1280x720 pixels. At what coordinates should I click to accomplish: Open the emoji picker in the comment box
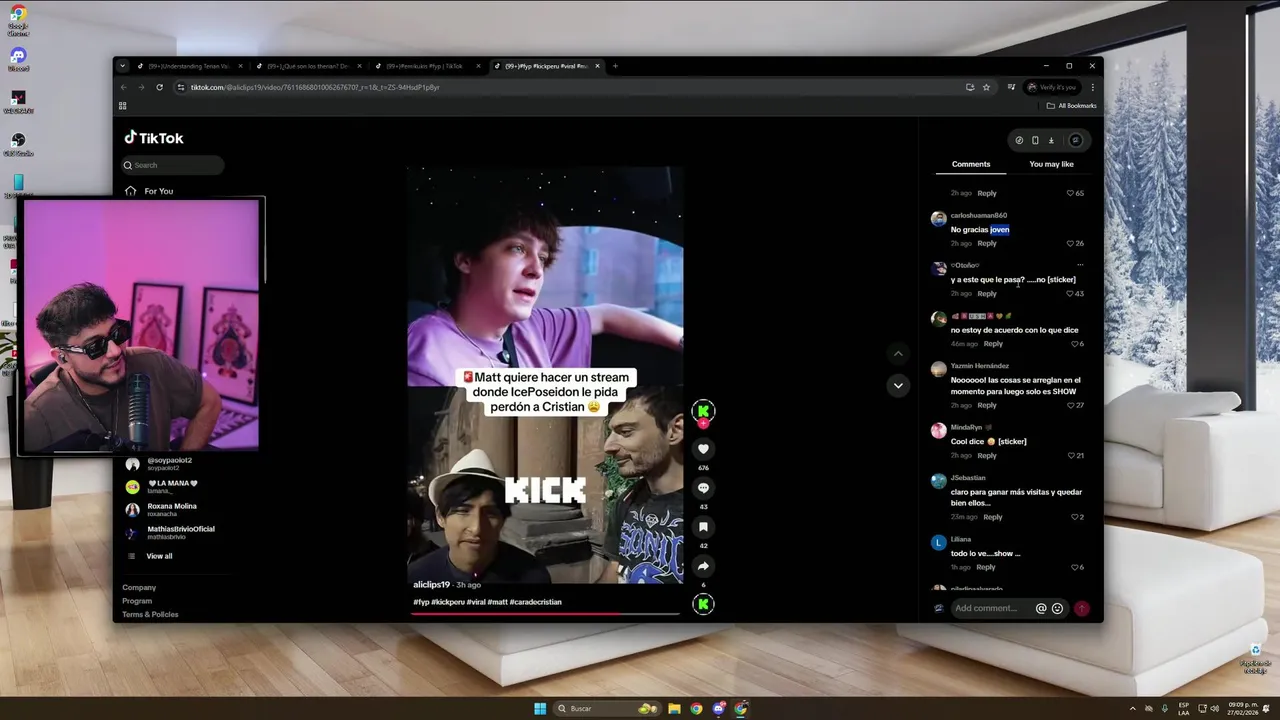click(x=1057, y=608)
